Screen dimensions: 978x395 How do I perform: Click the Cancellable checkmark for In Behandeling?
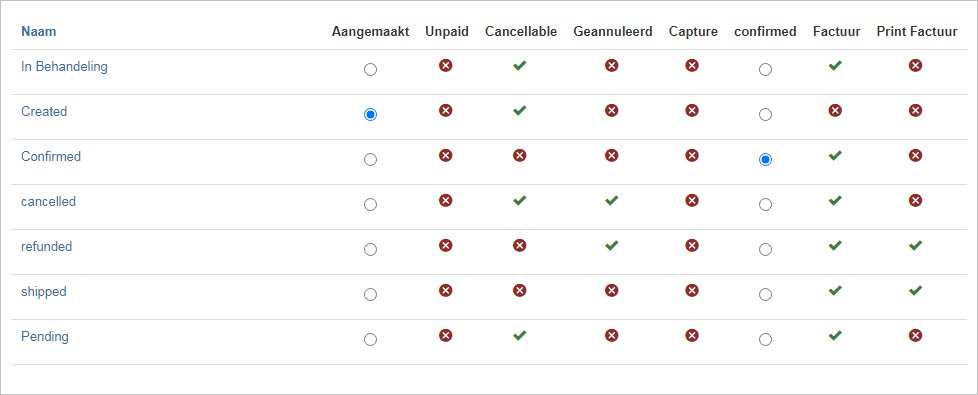click(x=520, y=66)
